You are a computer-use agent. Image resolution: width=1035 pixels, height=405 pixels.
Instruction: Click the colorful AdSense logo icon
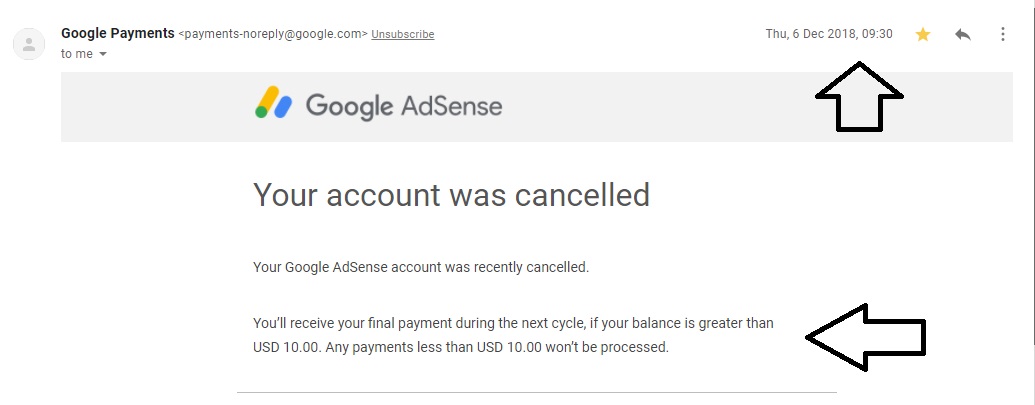(273, 102)
